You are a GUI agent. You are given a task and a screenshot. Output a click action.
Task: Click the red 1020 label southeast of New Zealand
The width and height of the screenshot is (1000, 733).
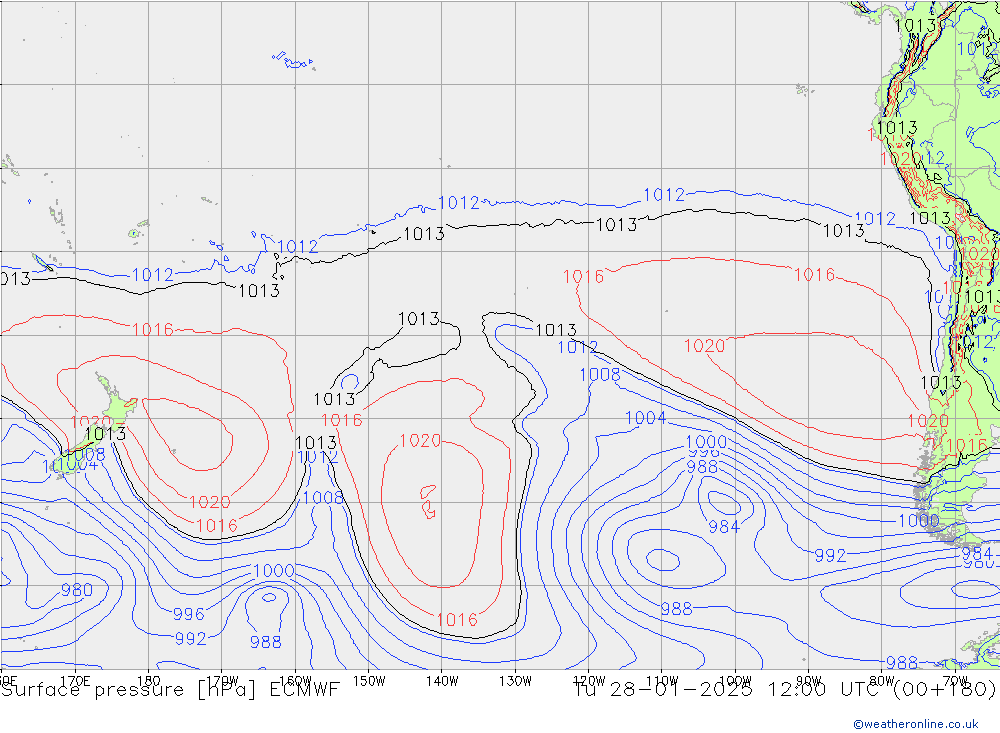(x=210, y=502)
